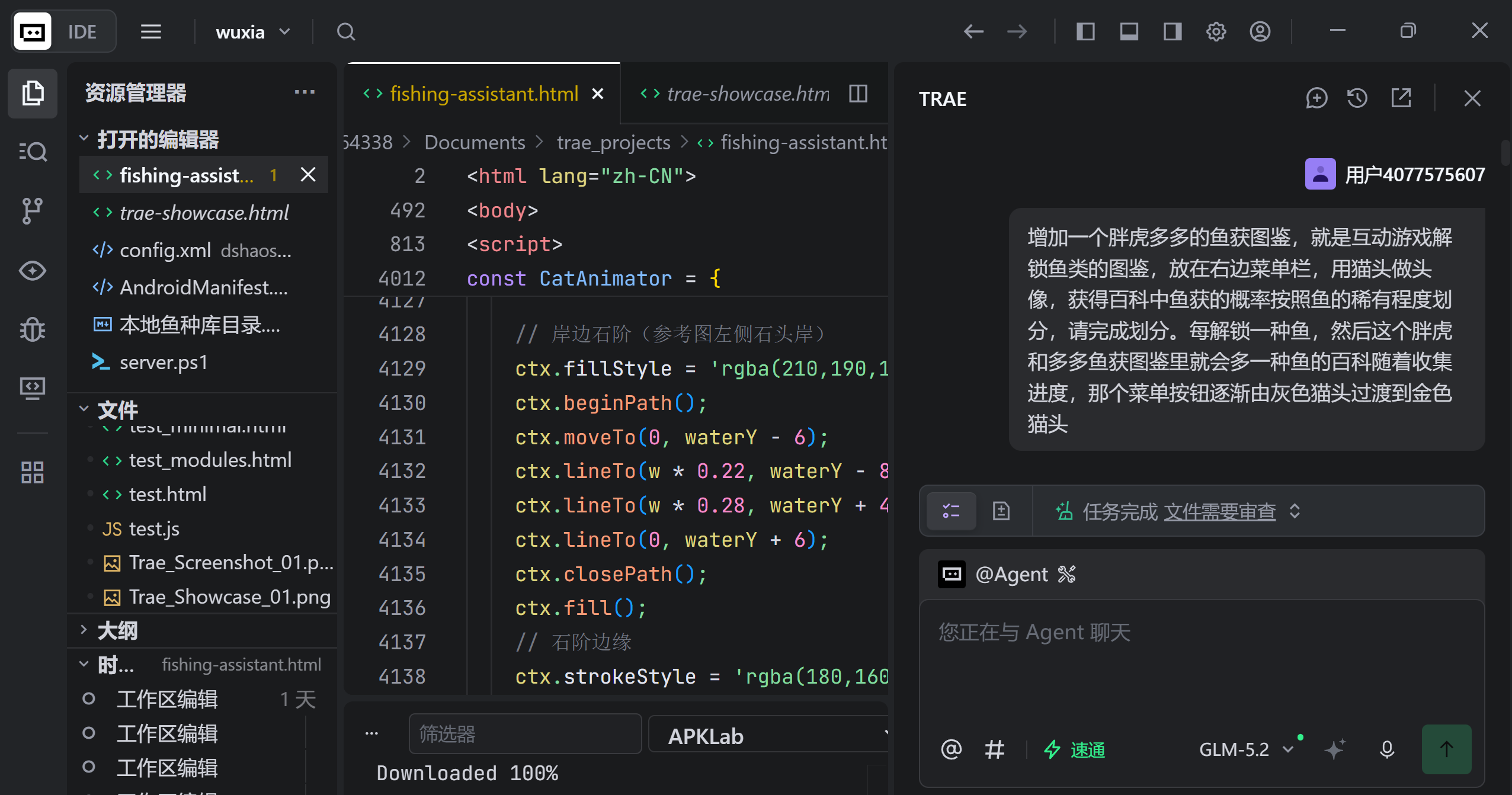Viewport: 1512px width, 795px height.
Task: Open the extensions grid icon
Action: [x=32, y=472]
